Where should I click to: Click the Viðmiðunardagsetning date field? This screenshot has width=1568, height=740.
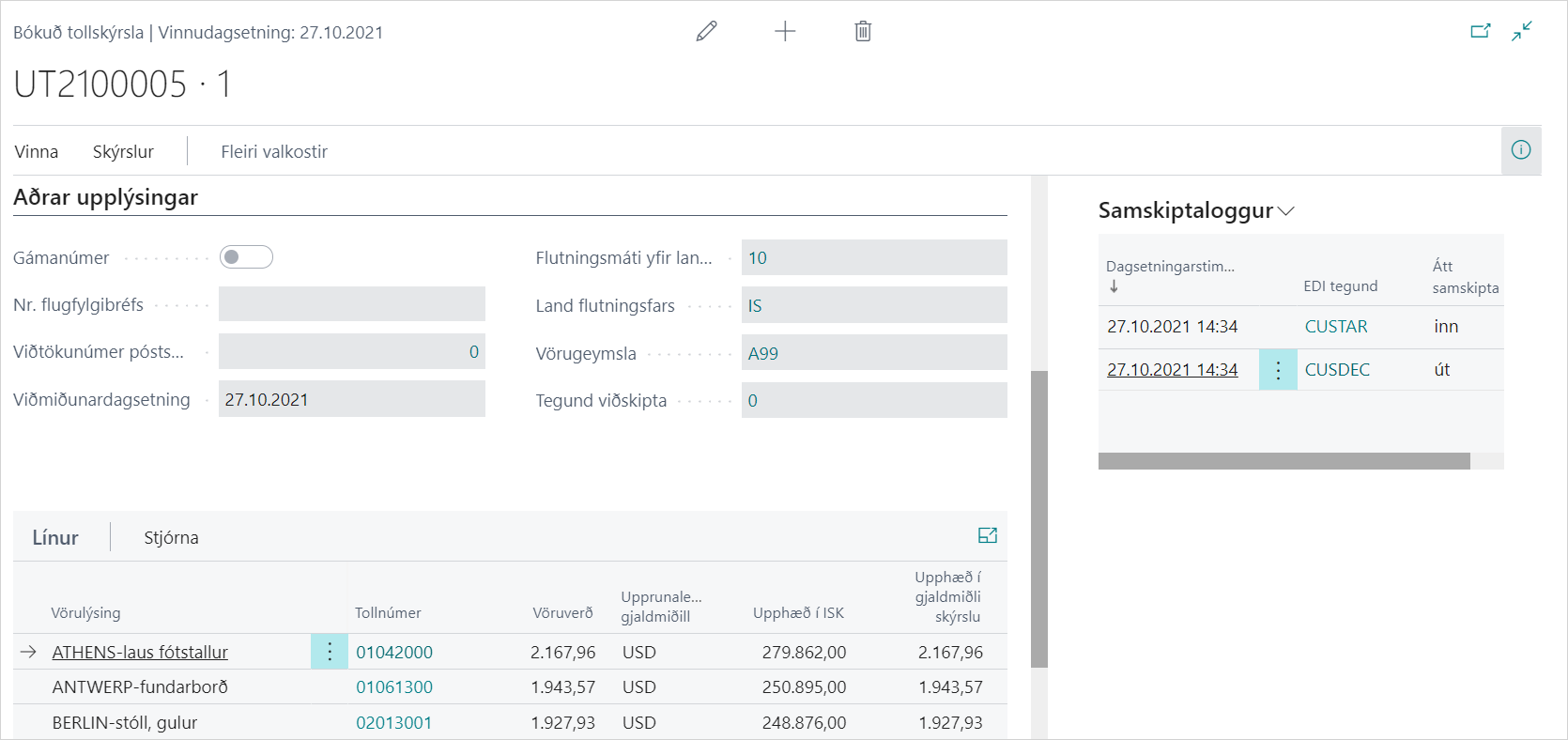tap(351, 400)
